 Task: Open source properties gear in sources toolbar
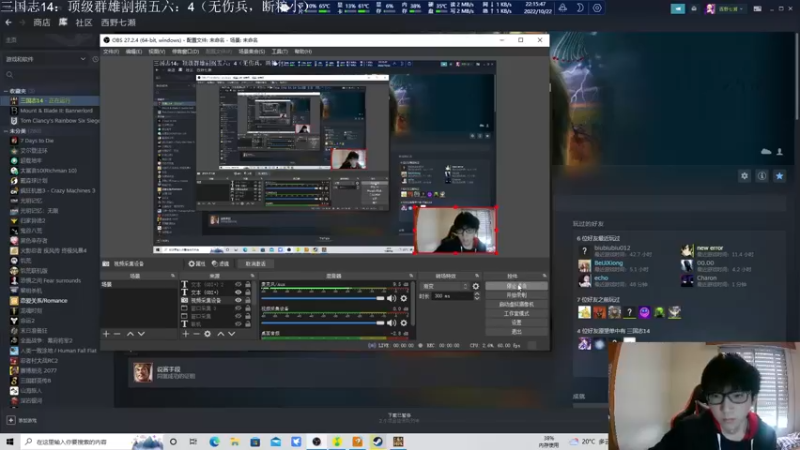tap(208, 334)
